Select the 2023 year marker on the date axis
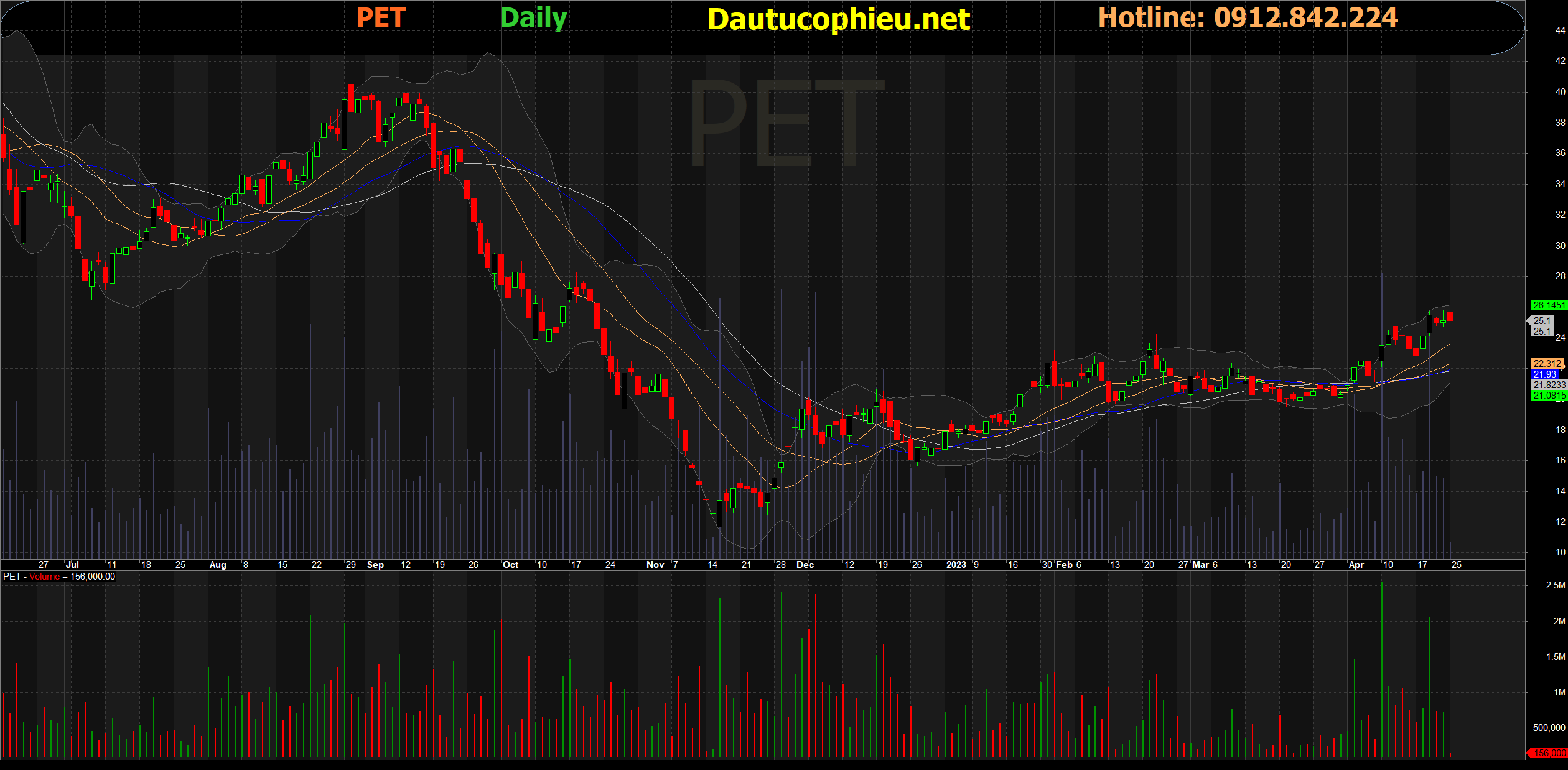Image resolution: width=1568 pixels, height=770 pixels. click(956, 565)
